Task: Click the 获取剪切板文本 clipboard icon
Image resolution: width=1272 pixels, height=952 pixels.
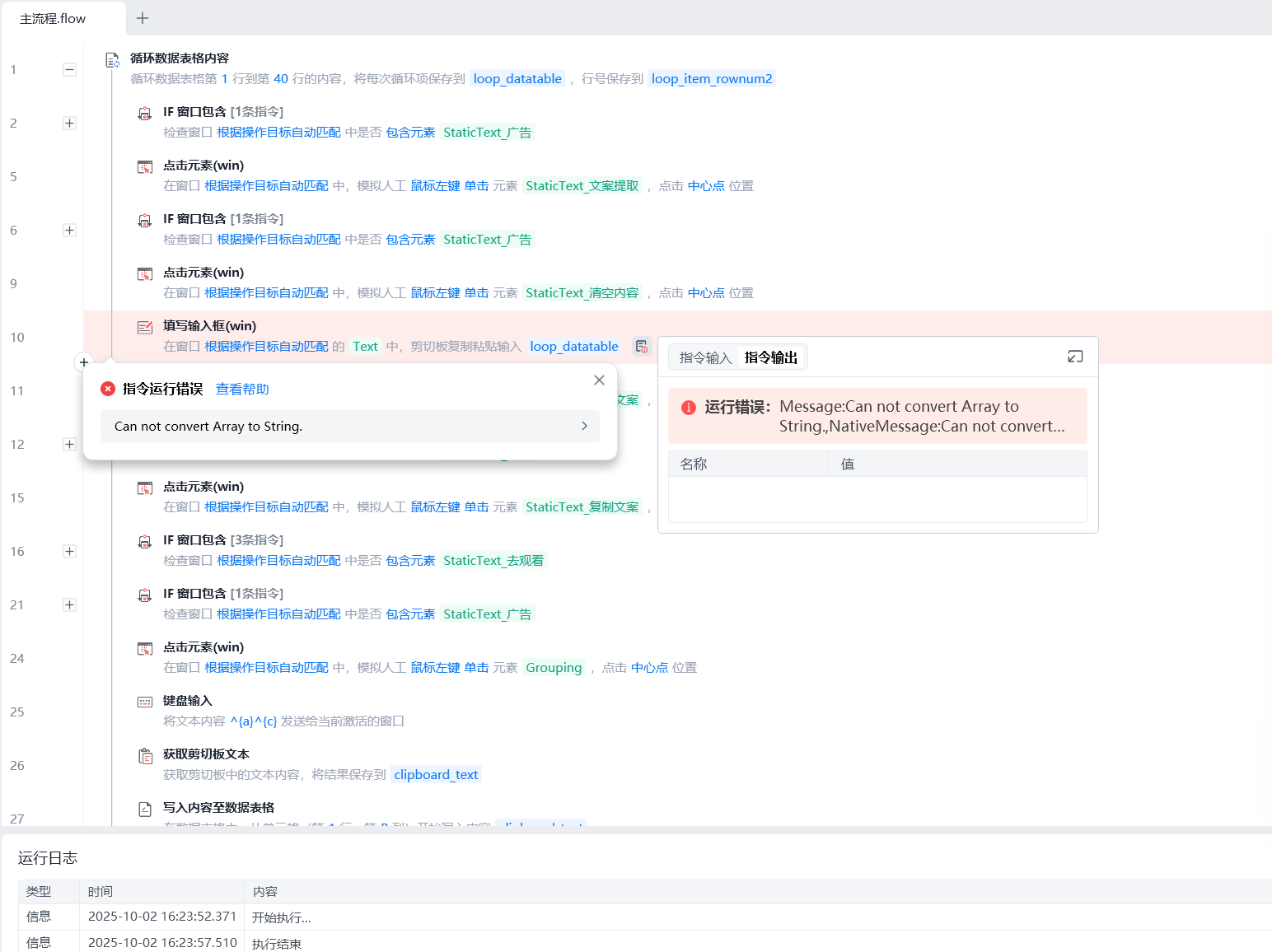Action: click(145, 756)
